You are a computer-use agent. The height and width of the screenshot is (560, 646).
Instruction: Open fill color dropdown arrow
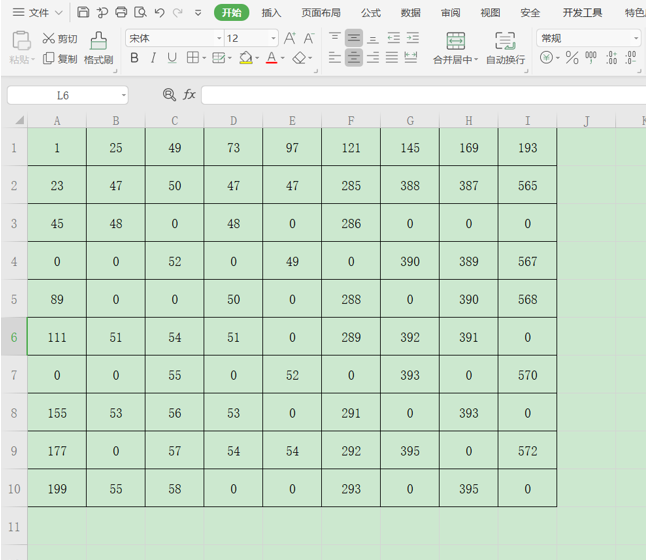257,58
